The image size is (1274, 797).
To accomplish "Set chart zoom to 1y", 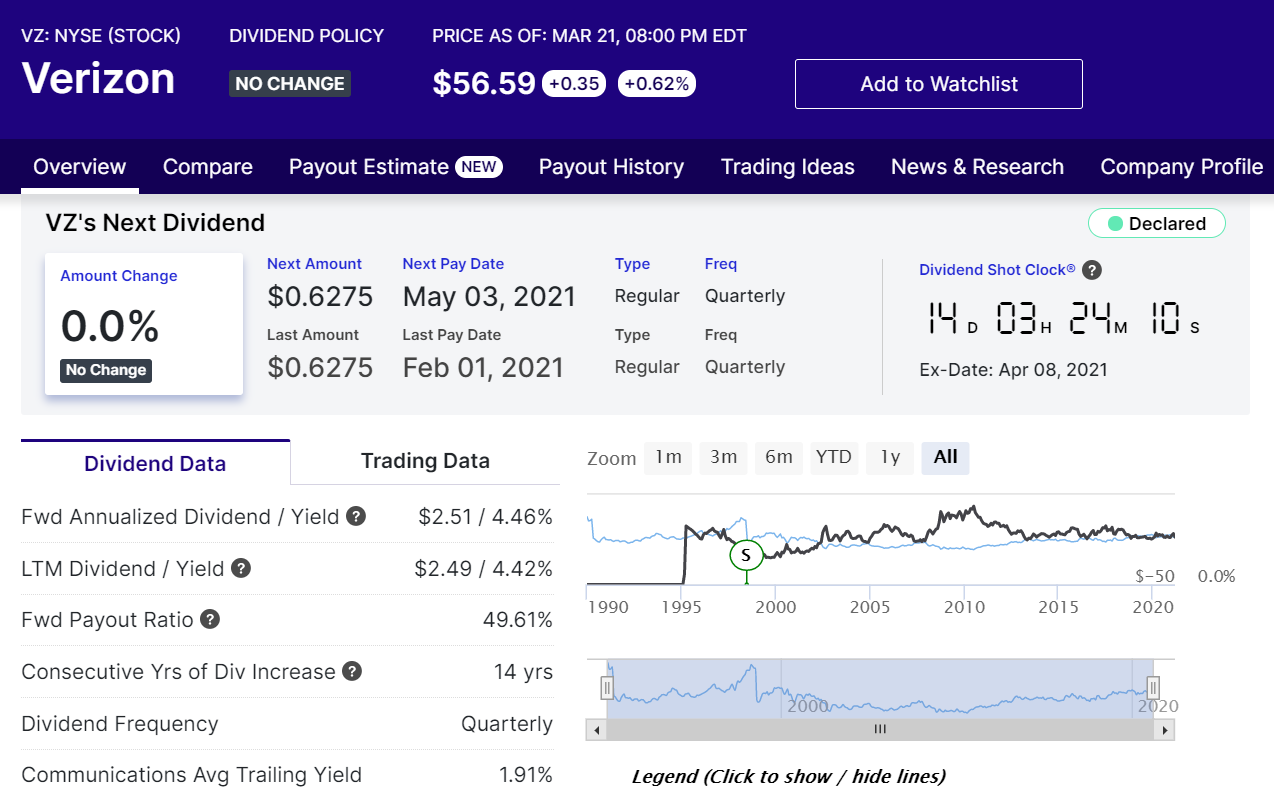I will (x=890, y=457).
